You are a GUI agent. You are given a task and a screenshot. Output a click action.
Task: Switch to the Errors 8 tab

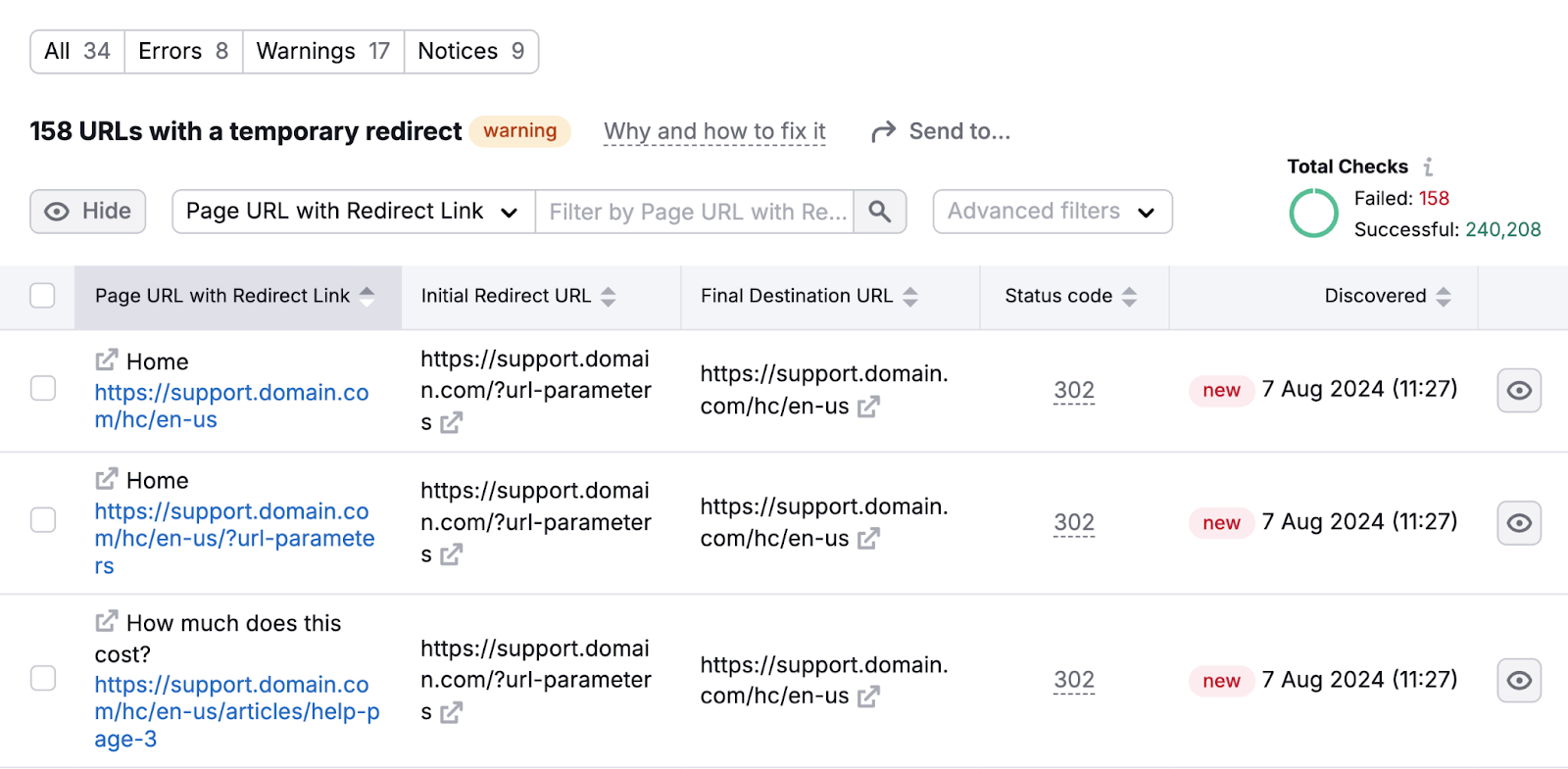183,51
